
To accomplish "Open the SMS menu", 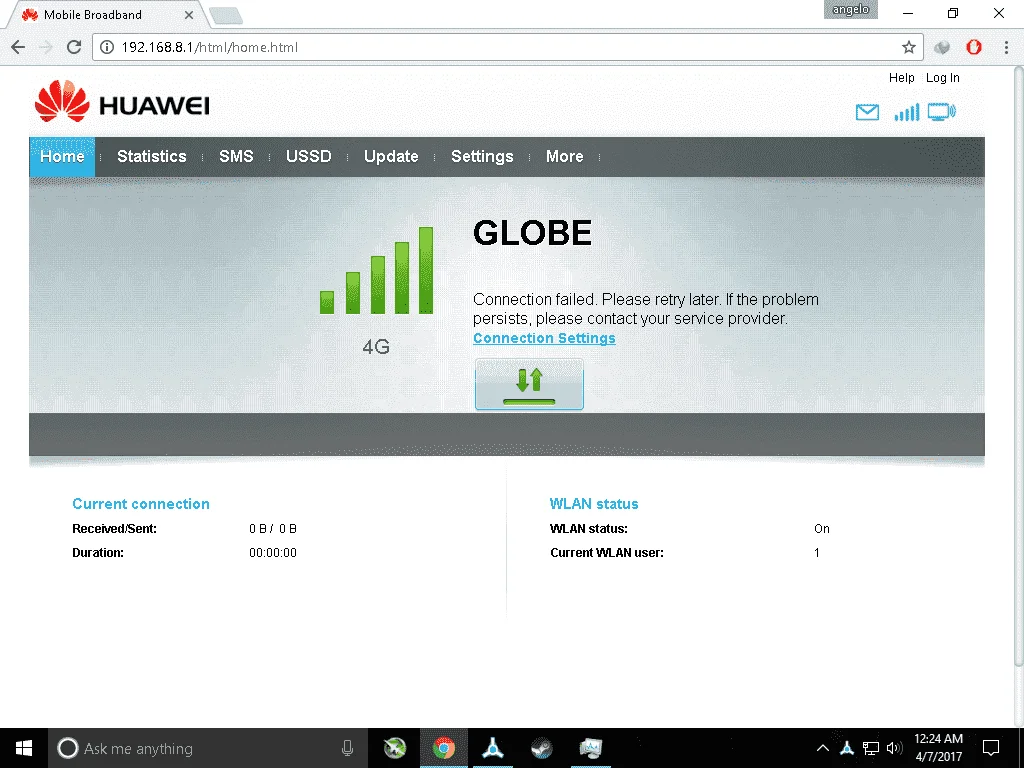I will (x=236, y=157).
